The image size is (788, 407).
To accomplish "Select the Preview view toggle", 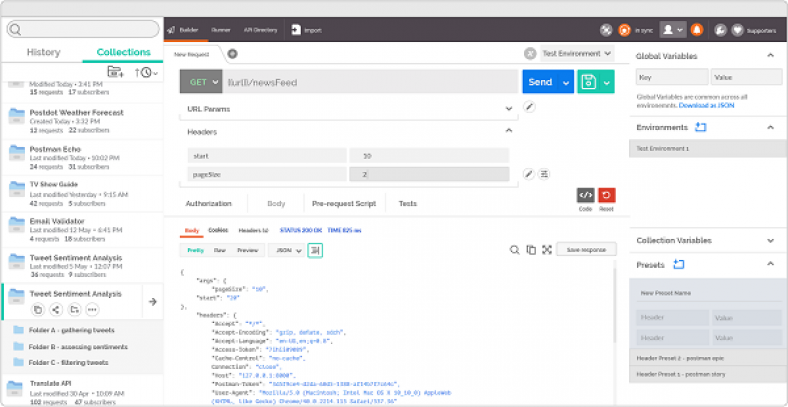I will coord(248,250).
